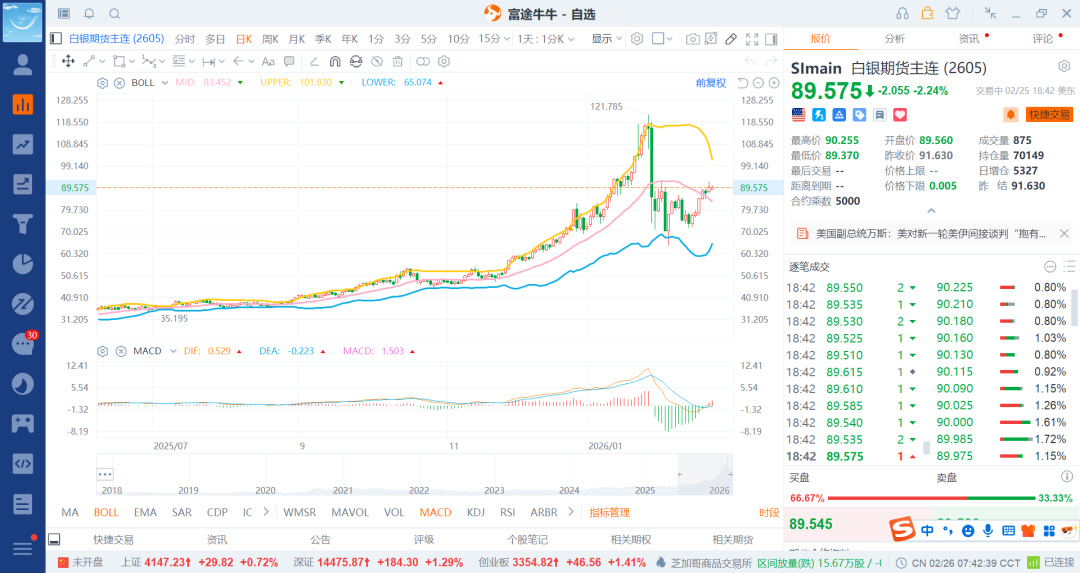1080x573 pixels.
Task: Open the 评论 comments tab
Action: (1043, 39)
